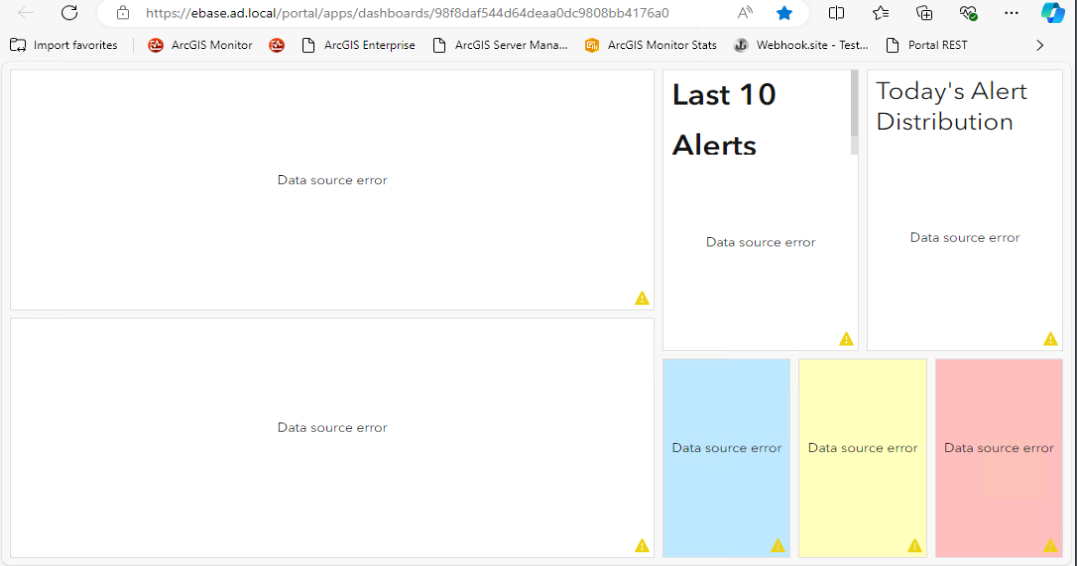
Task: Expand the favorites bar overflow chevron
Action: click(x=1040, y=45)
